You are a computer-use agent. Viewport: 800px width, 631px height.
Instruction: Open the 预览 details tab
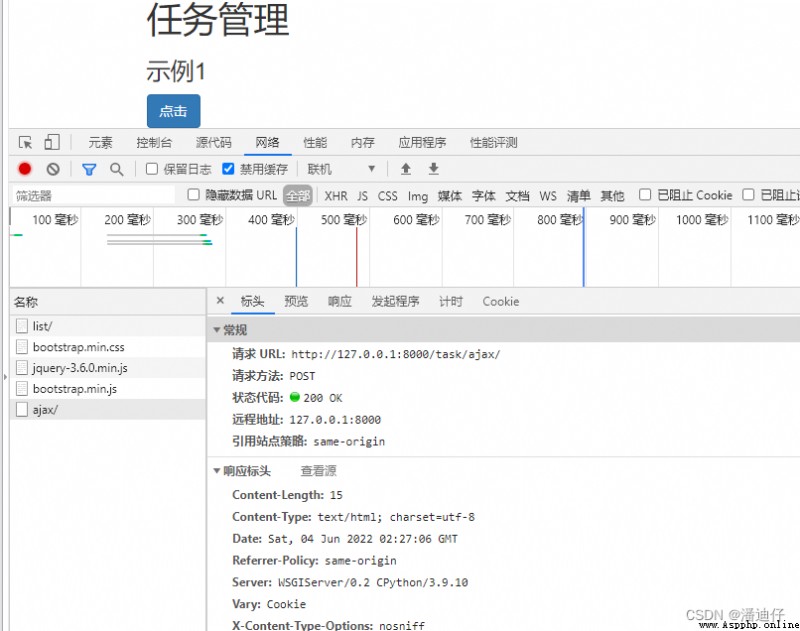click(296, 301)
